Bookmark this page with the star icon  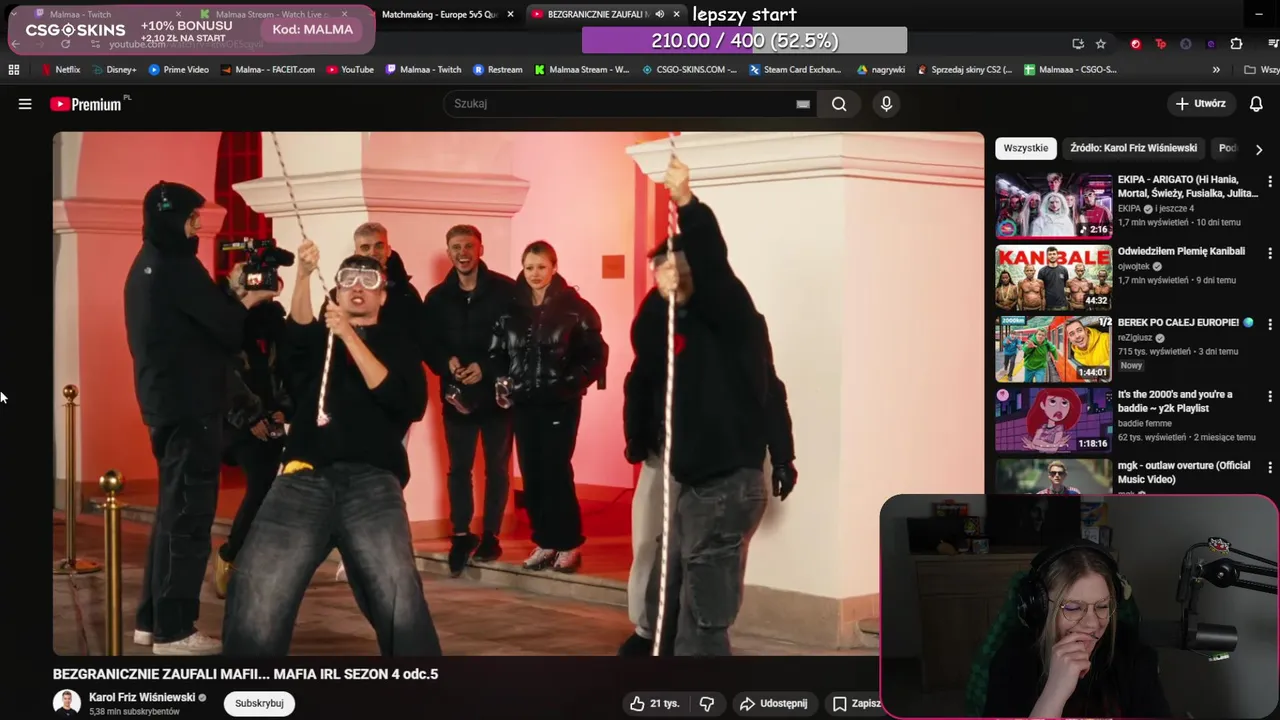(x=1101, y=44)
